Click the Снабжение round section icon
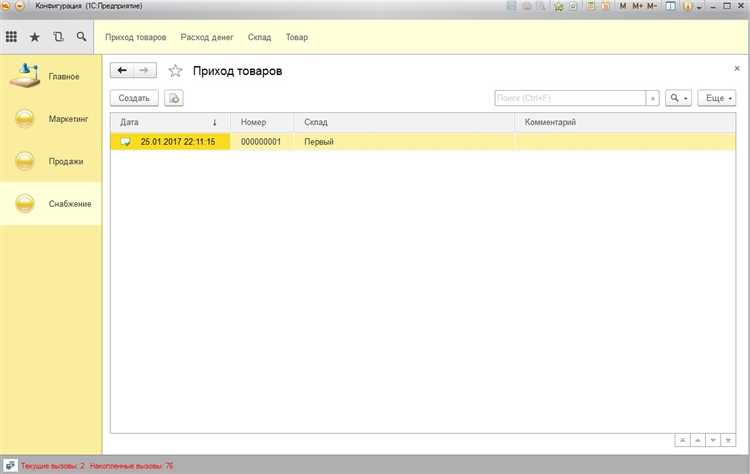The width and height of the screenshot is (750, 474). (24, 204)
